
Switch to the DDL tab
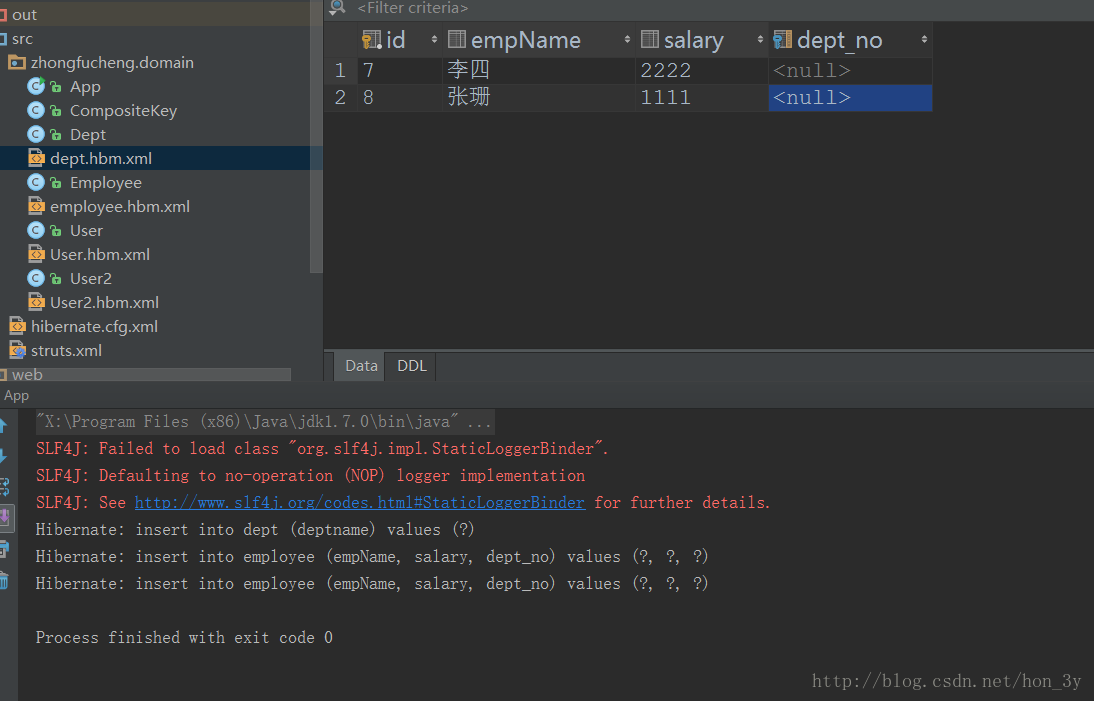tap(412, 365)
